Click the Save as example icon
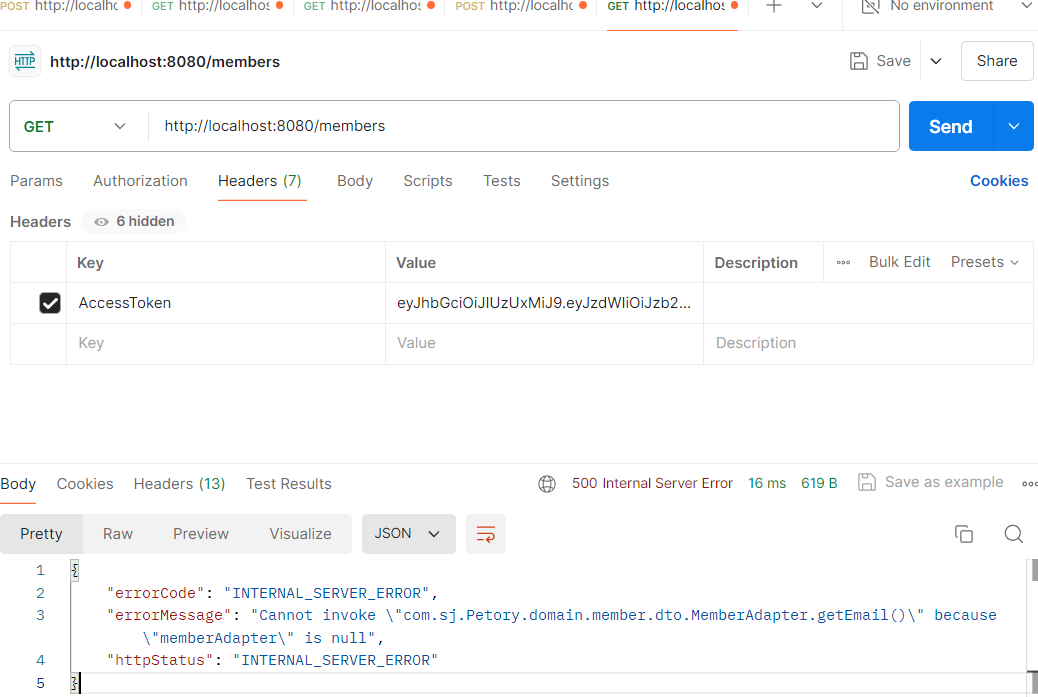The image size is (1038, 697). coord(867,483)
